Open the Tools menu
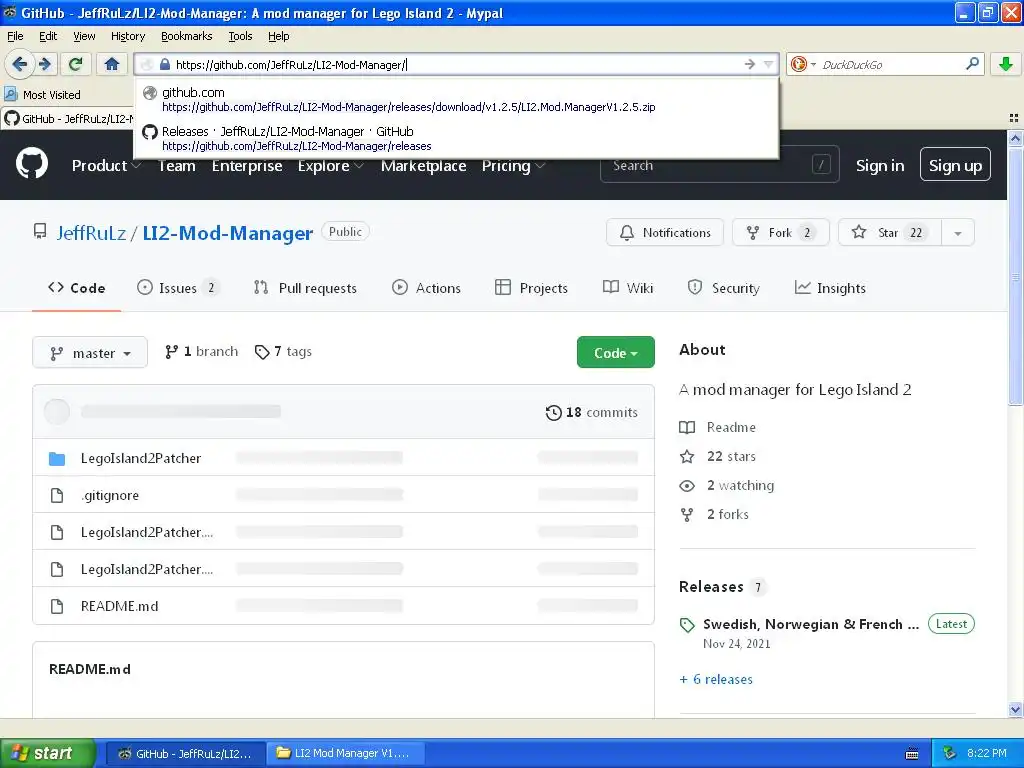The image size is (1024, 768). pyautogui.click(x=240, y=36)
